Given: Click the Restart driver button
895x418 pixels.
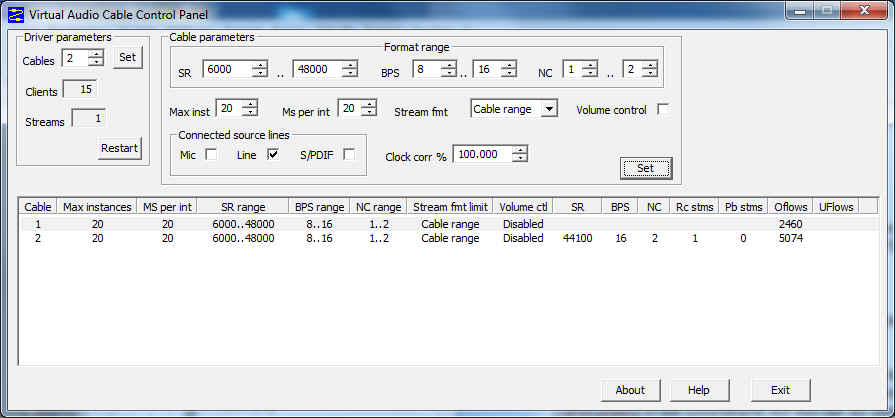Looking at the screenshot, I should 119,148.
